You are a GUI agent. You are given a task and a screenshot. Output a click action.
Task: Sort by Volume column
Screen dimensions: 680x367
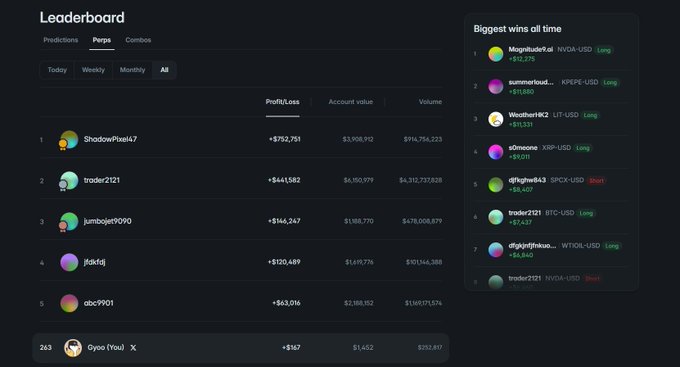430,102
